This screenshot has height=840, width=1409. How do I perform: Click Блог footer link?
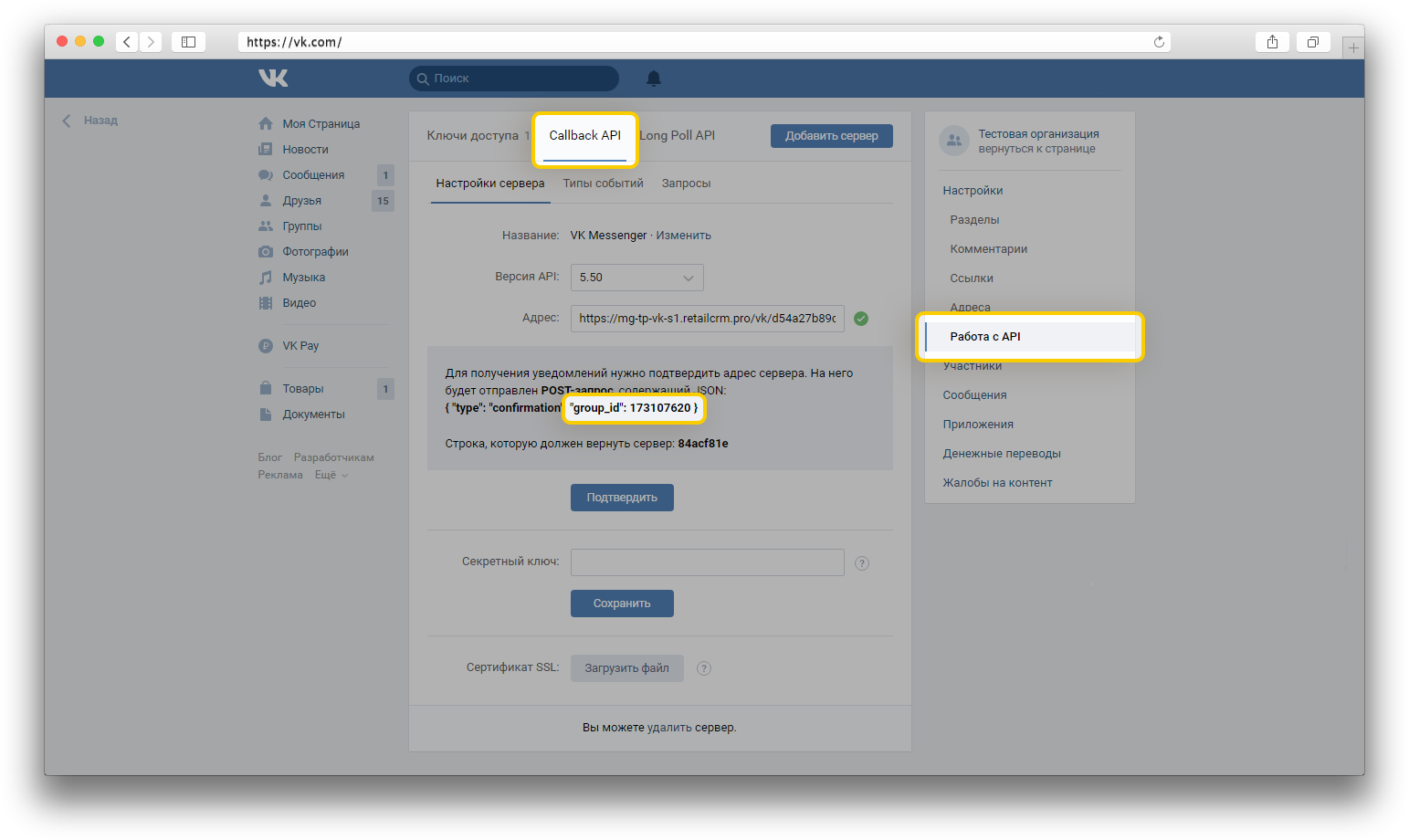269,457
